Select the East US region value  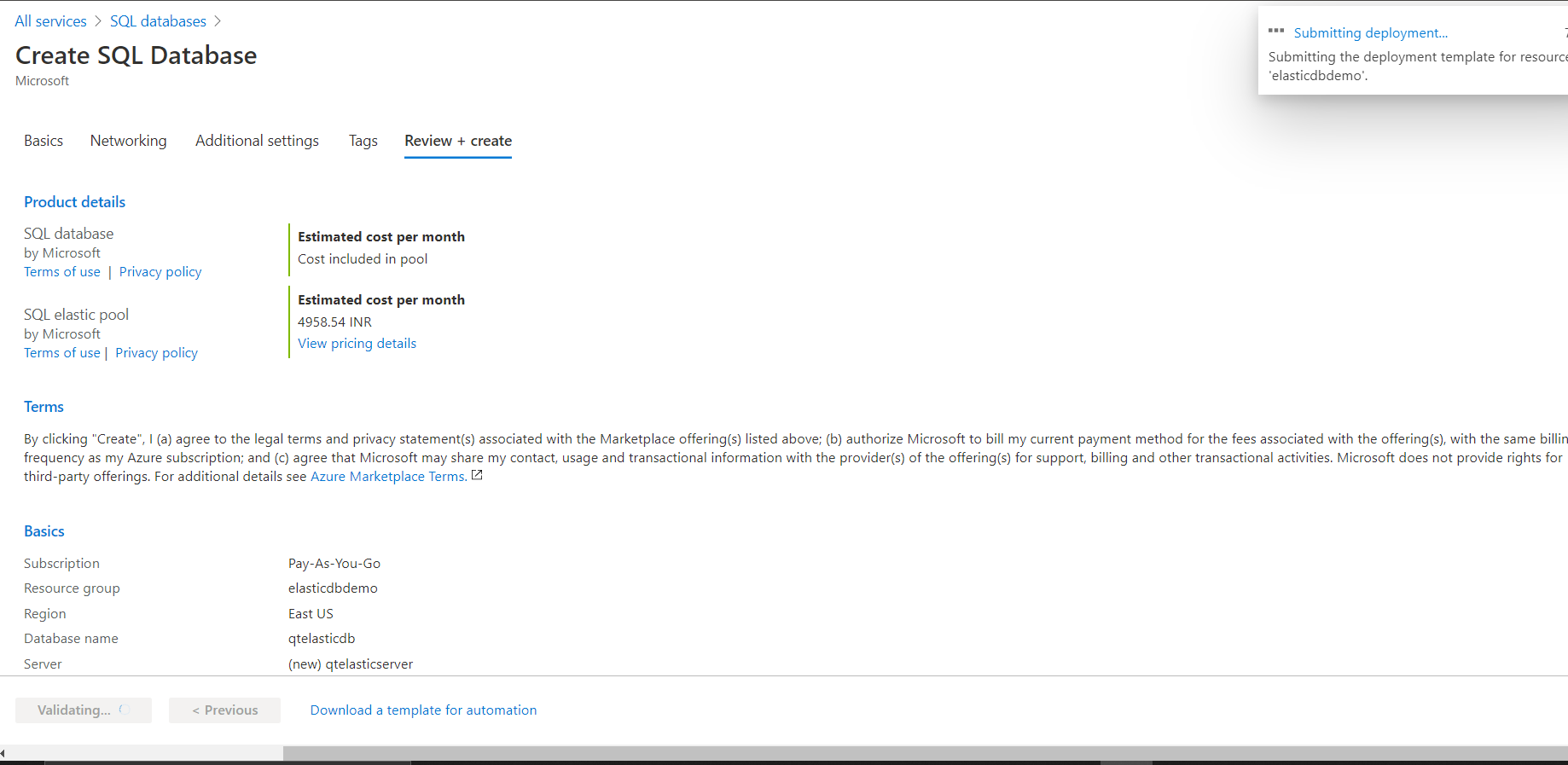point(311,614)
